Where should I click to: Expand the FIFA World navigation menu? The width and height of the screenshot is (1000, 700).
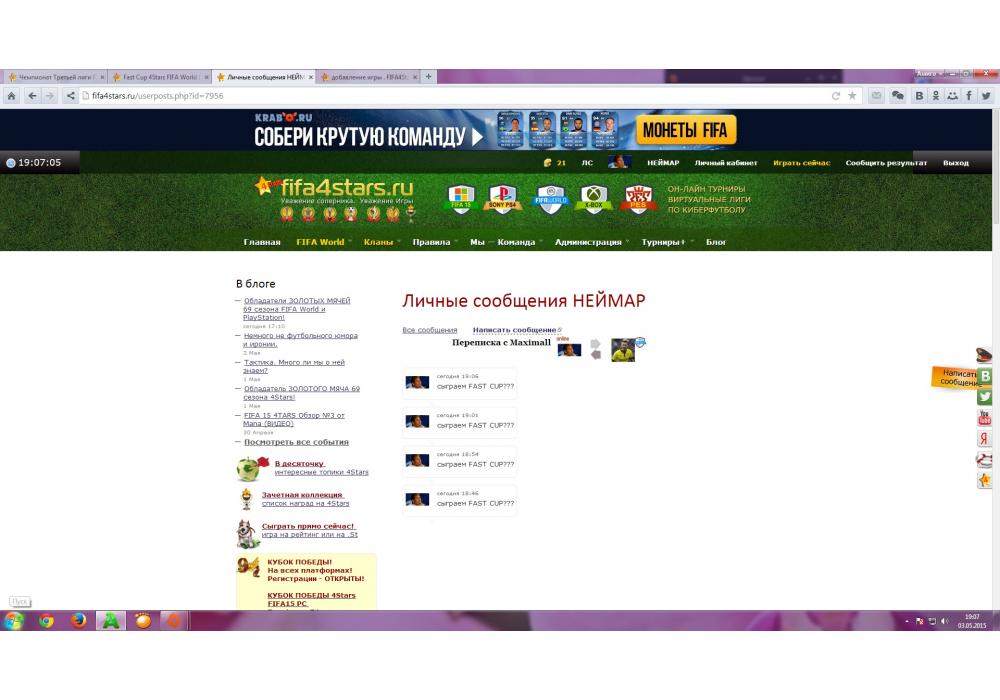[320, 242]
